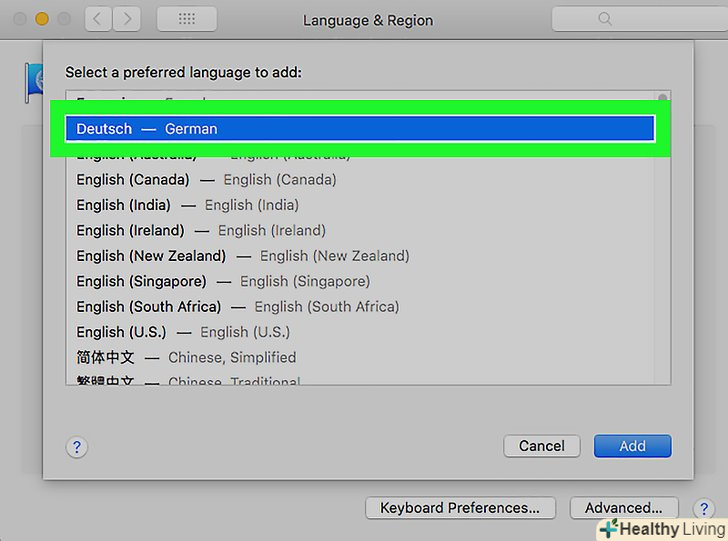Pick English (Singapore) language row
This screenshot has height=541, width=728.
(x=360, y=281)
